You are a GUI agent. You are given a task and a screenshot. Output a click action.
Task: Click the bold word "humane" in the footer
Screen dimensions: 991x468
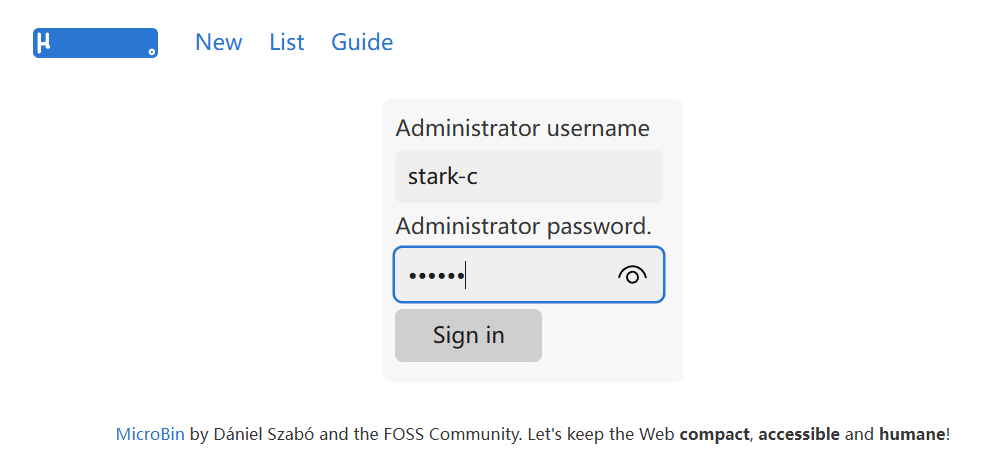point(911,434)
